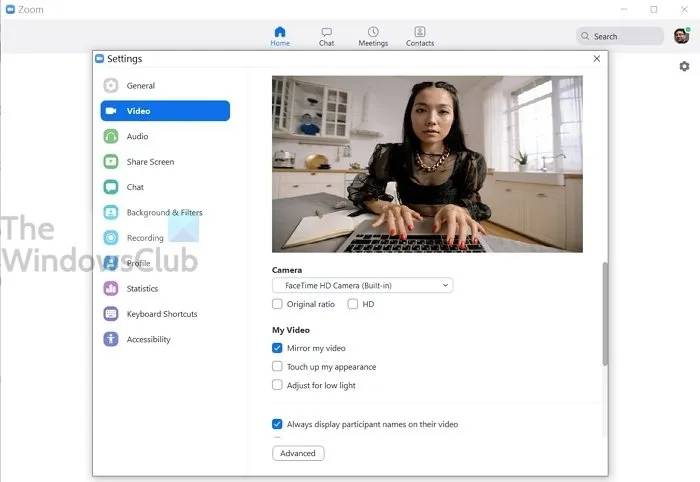Screen dimensions: 700x482
Task: Open Statistics settings icon
Action: point(111,289)
